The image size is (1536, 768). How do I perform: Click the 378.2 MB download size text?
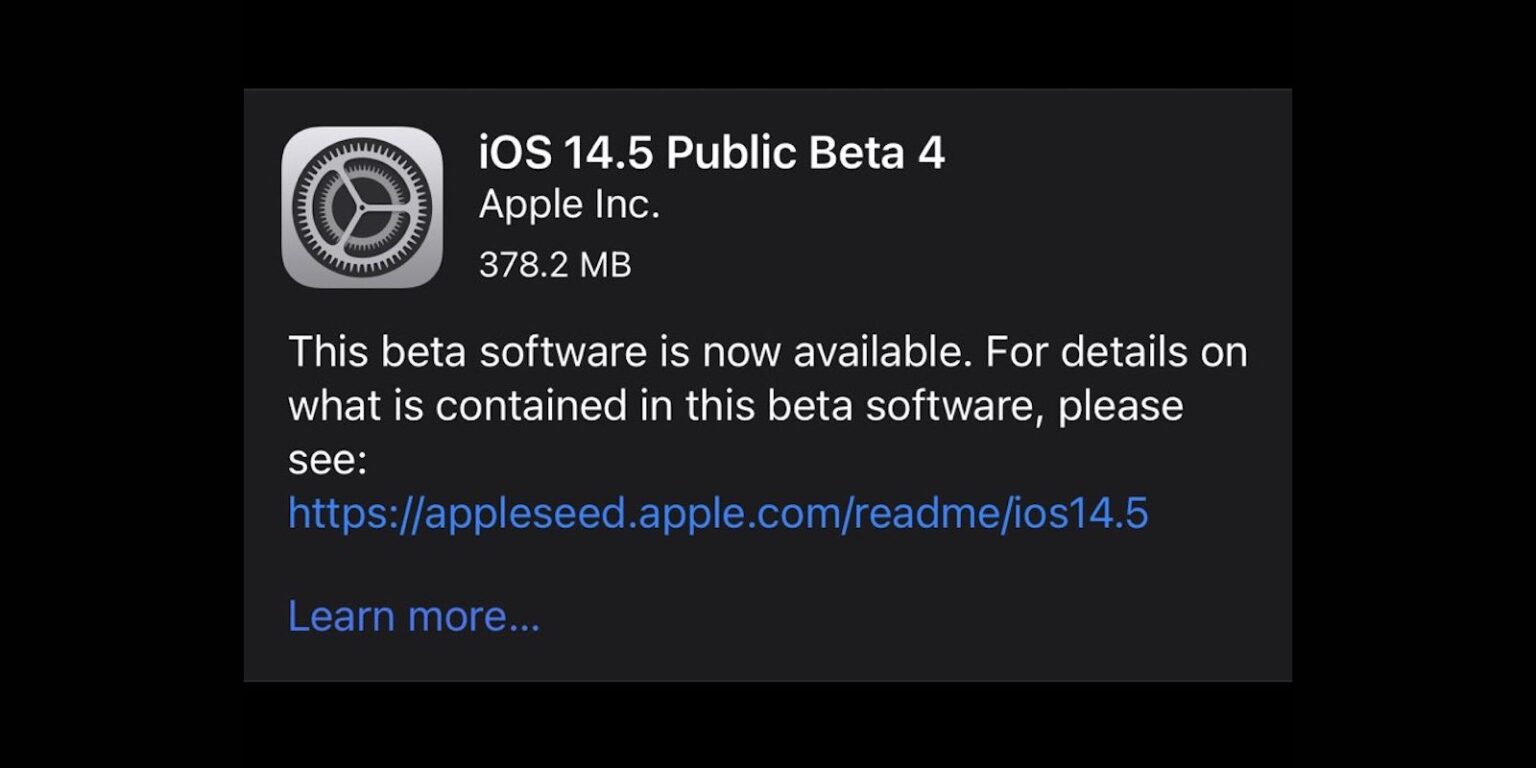554,265
